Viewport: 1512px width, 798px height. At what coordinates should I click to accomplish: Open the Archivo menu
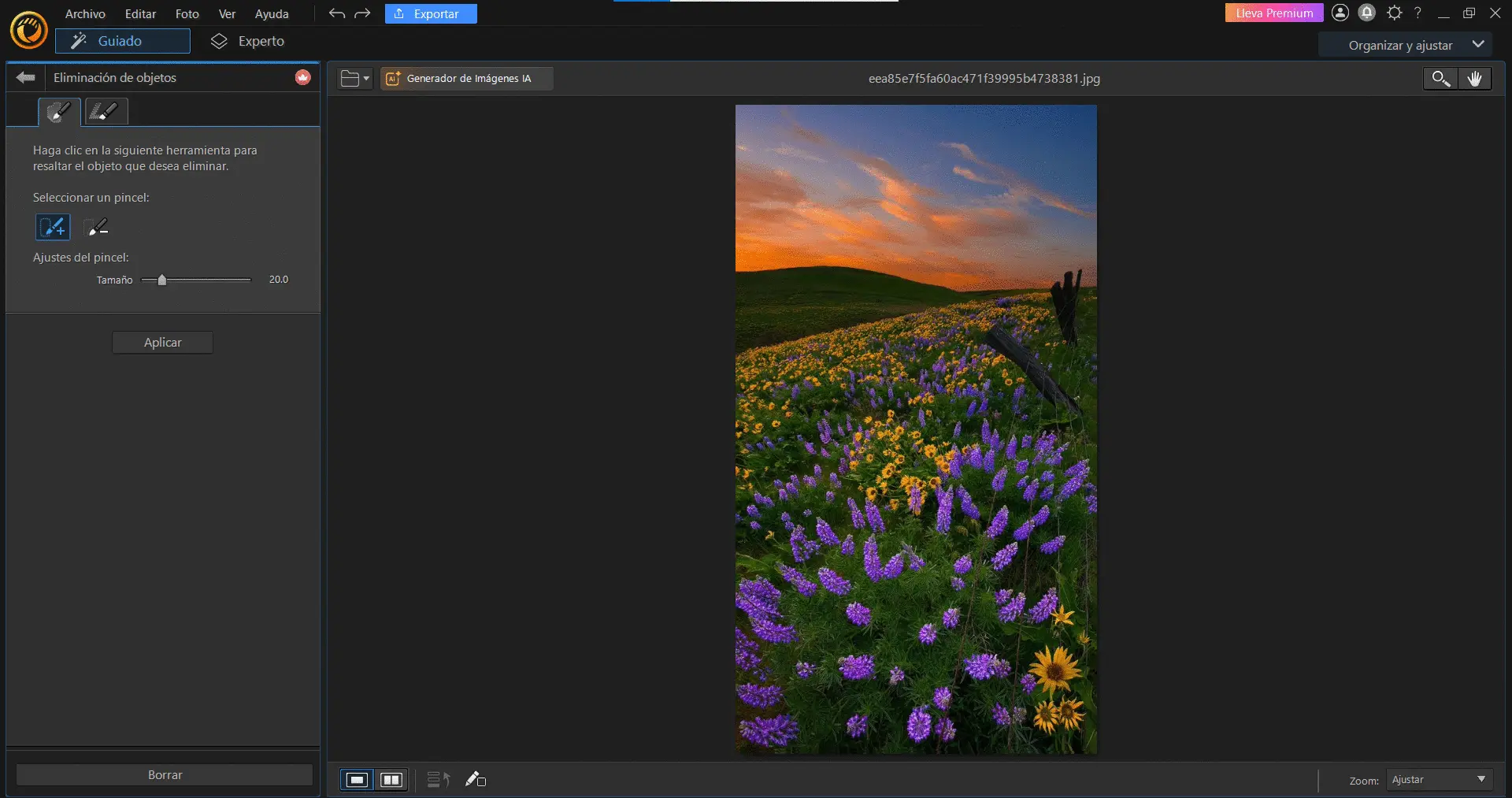tap(85, 13)
